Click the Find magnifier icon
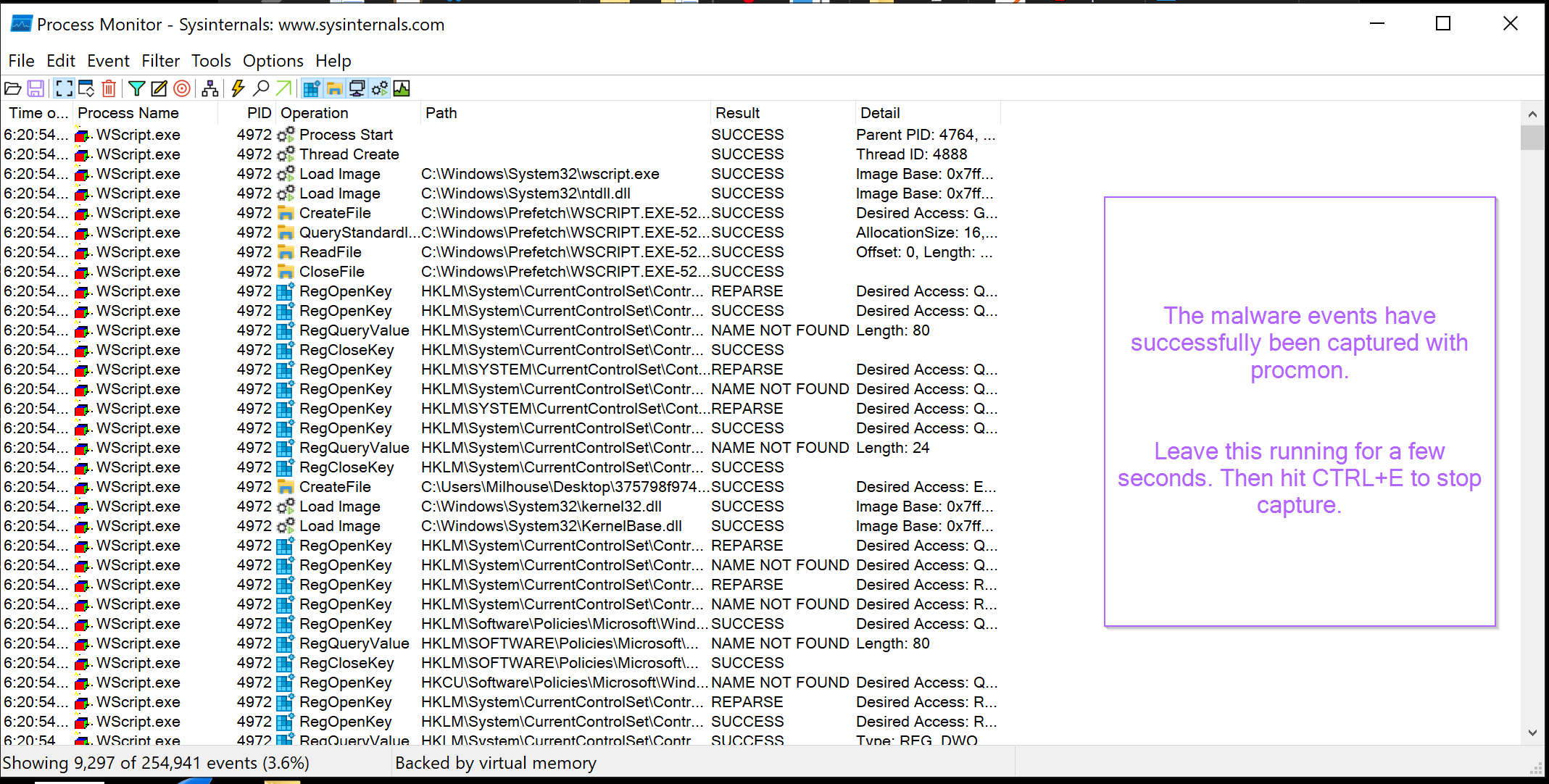This screenshot has height=784, width=1549. pos(261,88)
